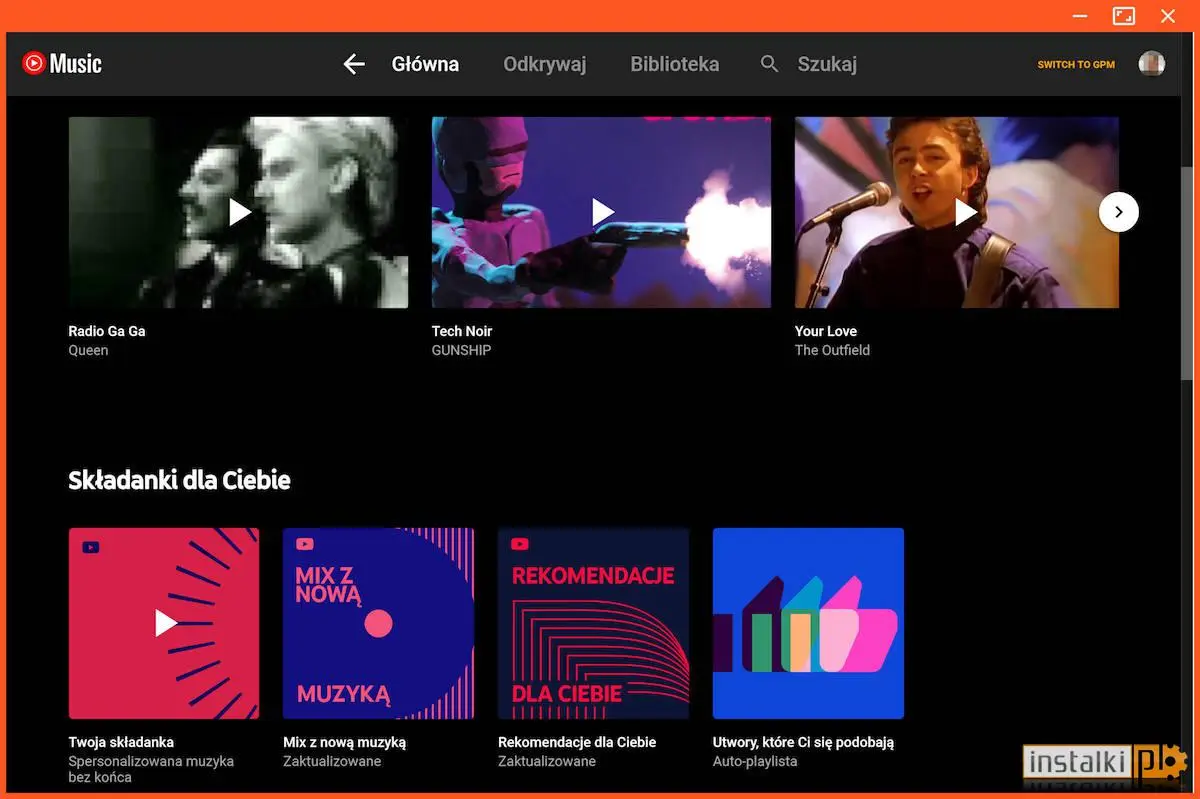Switch to the Biblioteka tab
The image size is (1200, 799).
click(675, 64)
